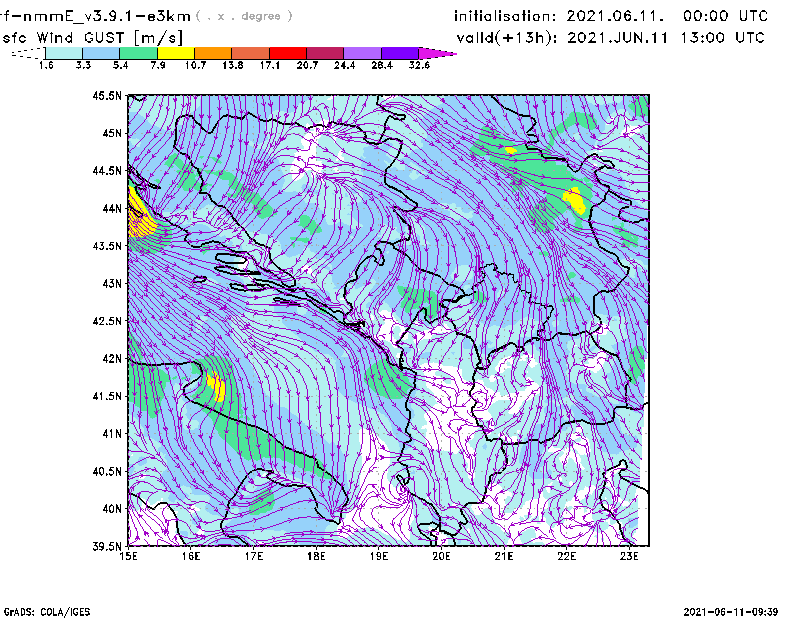The height and width of the screenshot is (618, 800).
Task: Click the 16E longitude label
Action: point(191,556)
